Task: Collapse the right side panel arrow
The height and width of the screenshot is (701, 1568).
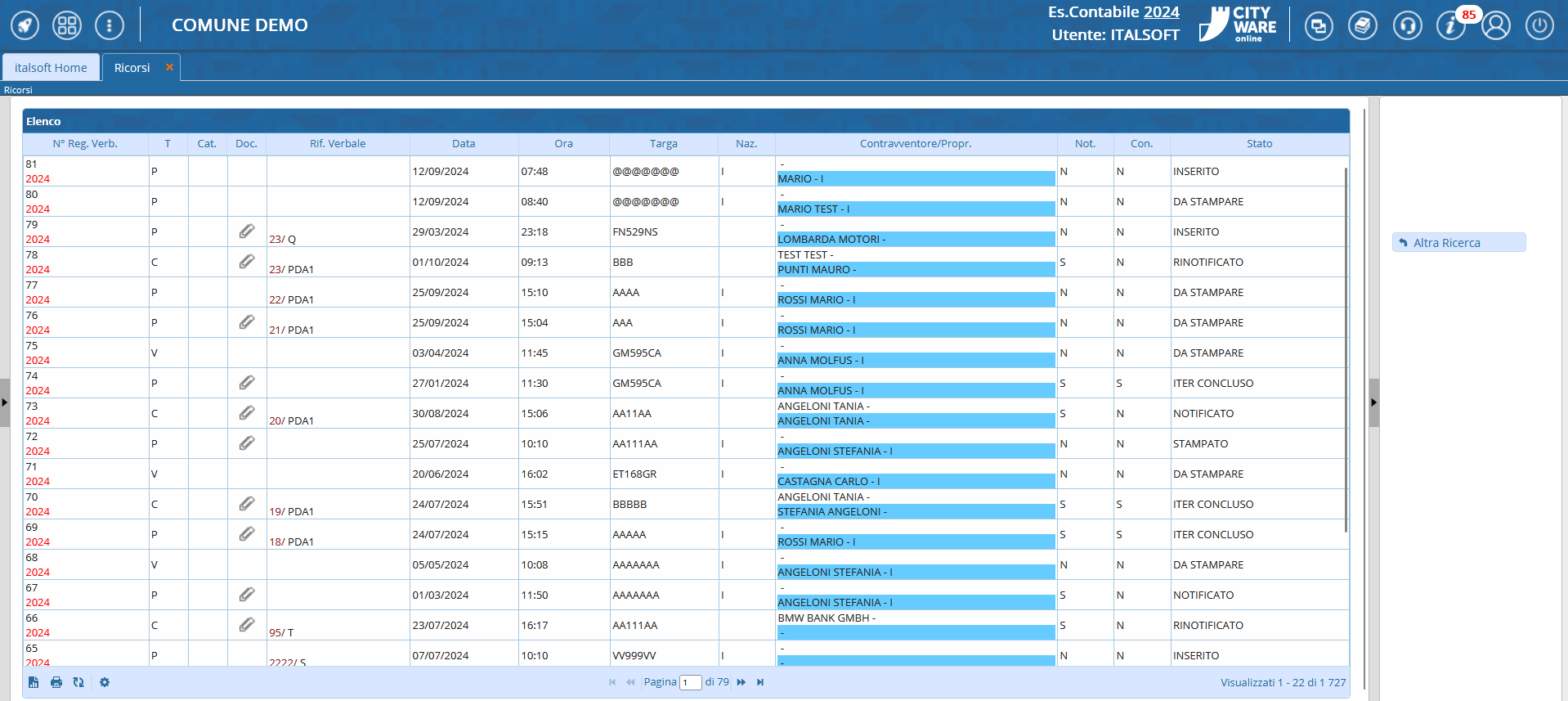Action: point(1373,402)
